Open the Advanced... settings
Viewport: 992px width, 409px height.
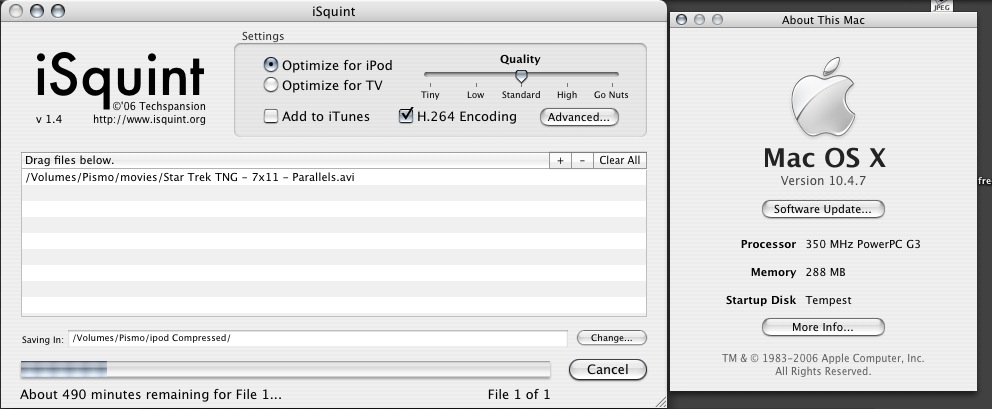point(579,117)
